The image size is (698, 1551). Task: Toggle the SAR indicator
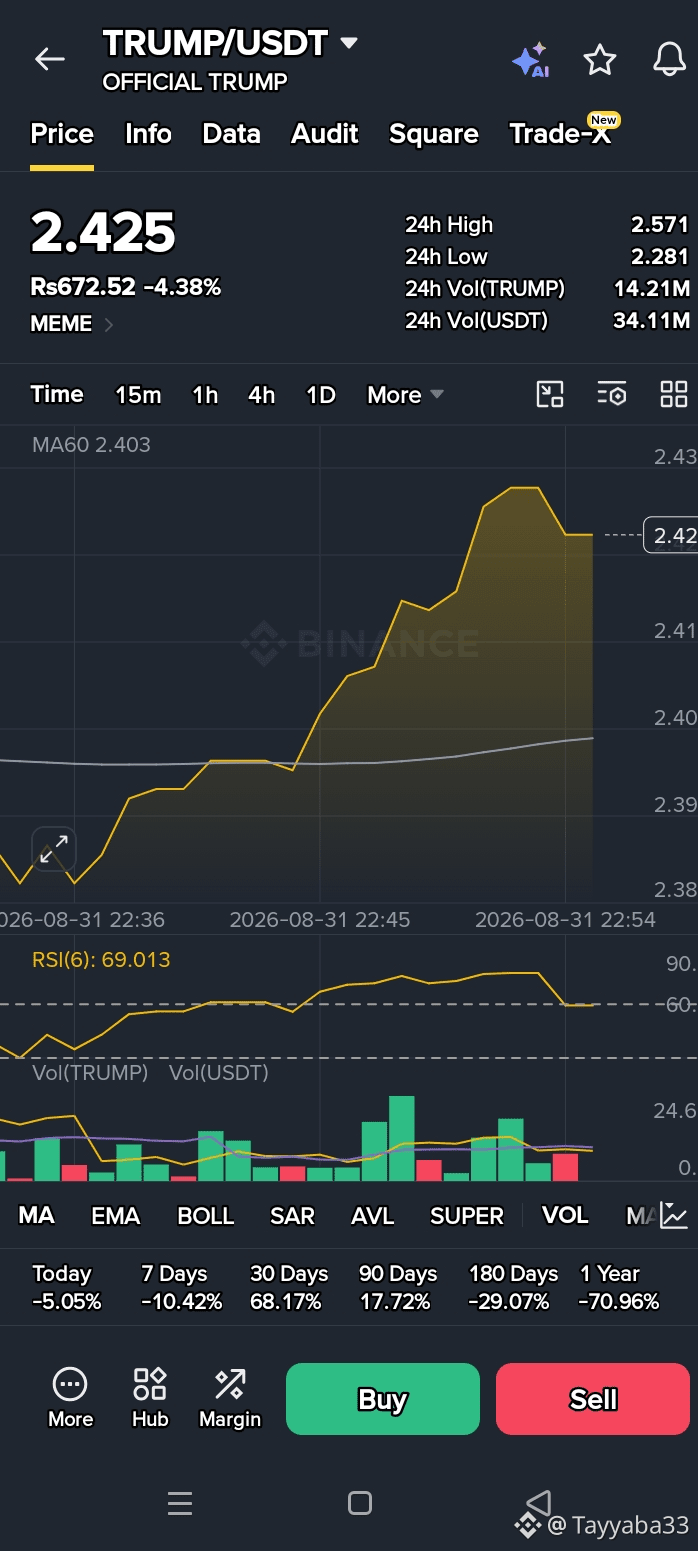point(293,1216)
